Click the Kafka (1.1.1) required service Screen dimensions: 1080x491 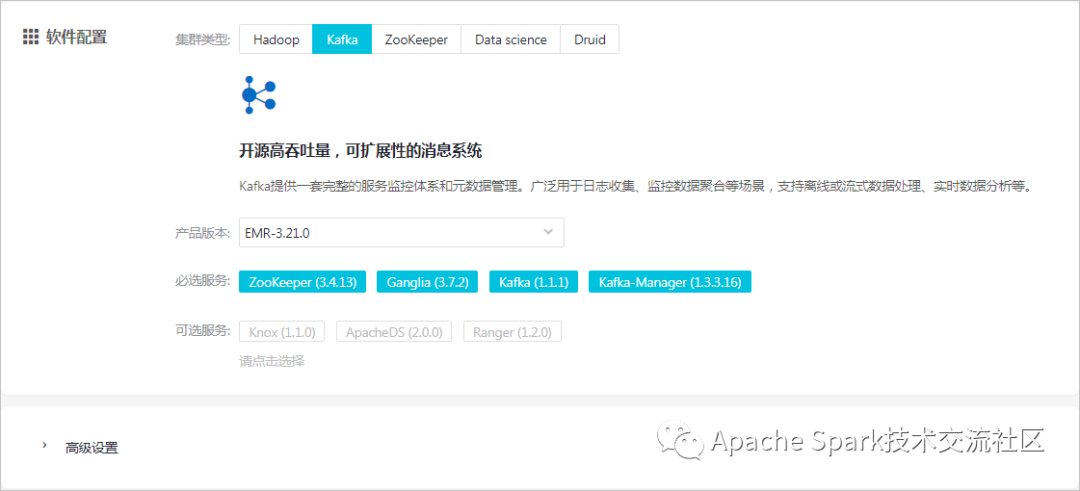click(533, 282)
